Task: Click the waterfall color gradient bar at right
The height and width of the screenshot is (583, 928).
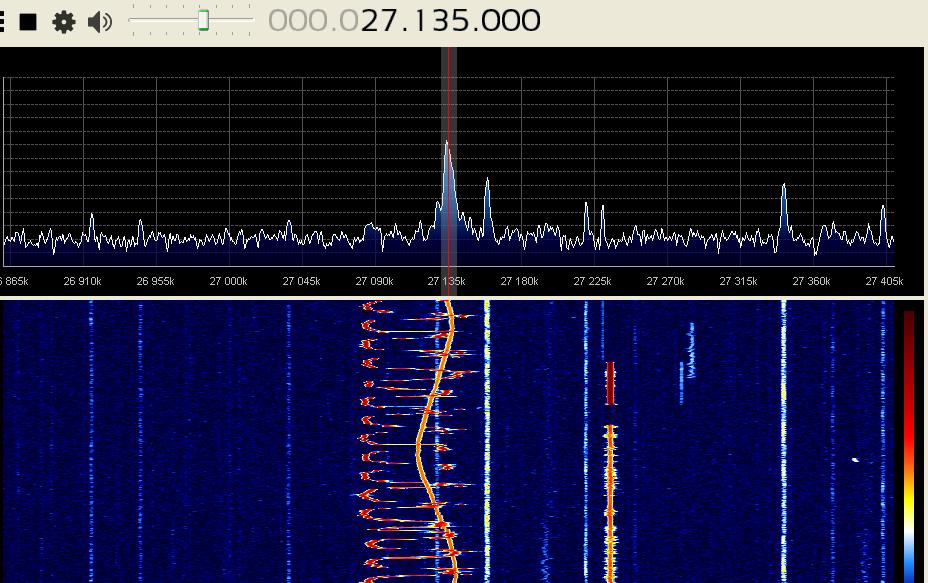Action: [909, 440]
